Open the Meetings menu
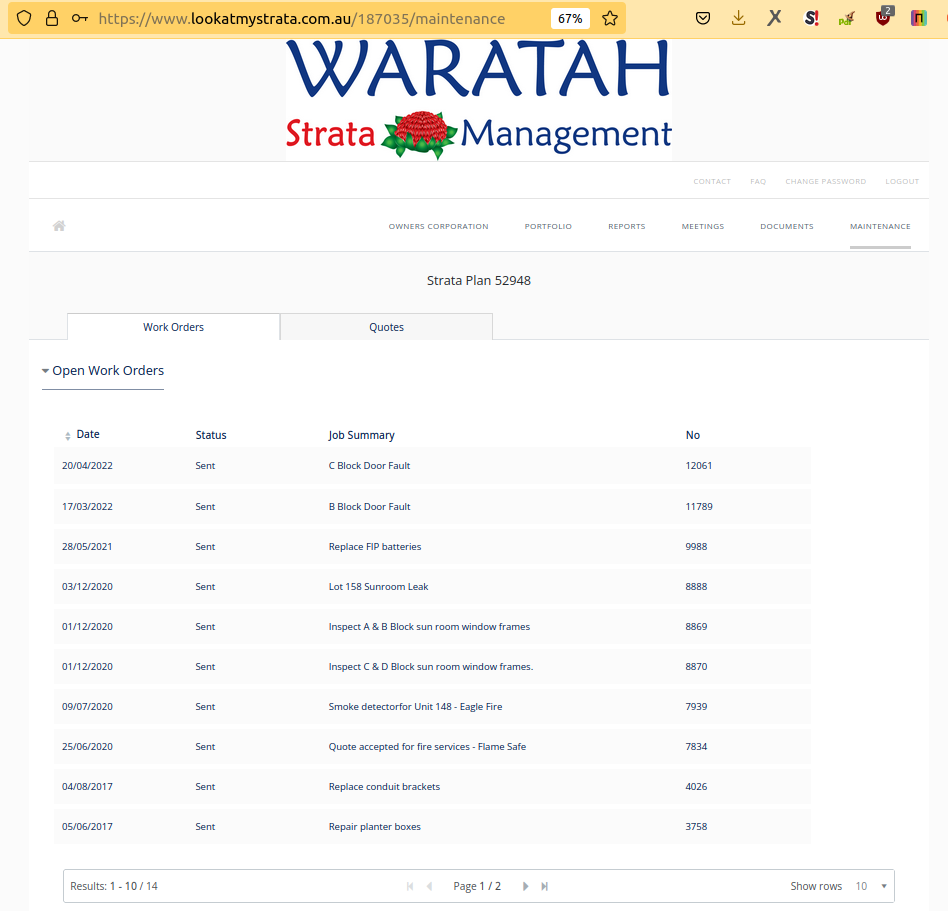Image resolution: width=948 pixels, height=911 pixels. click(x=703, y=227)
